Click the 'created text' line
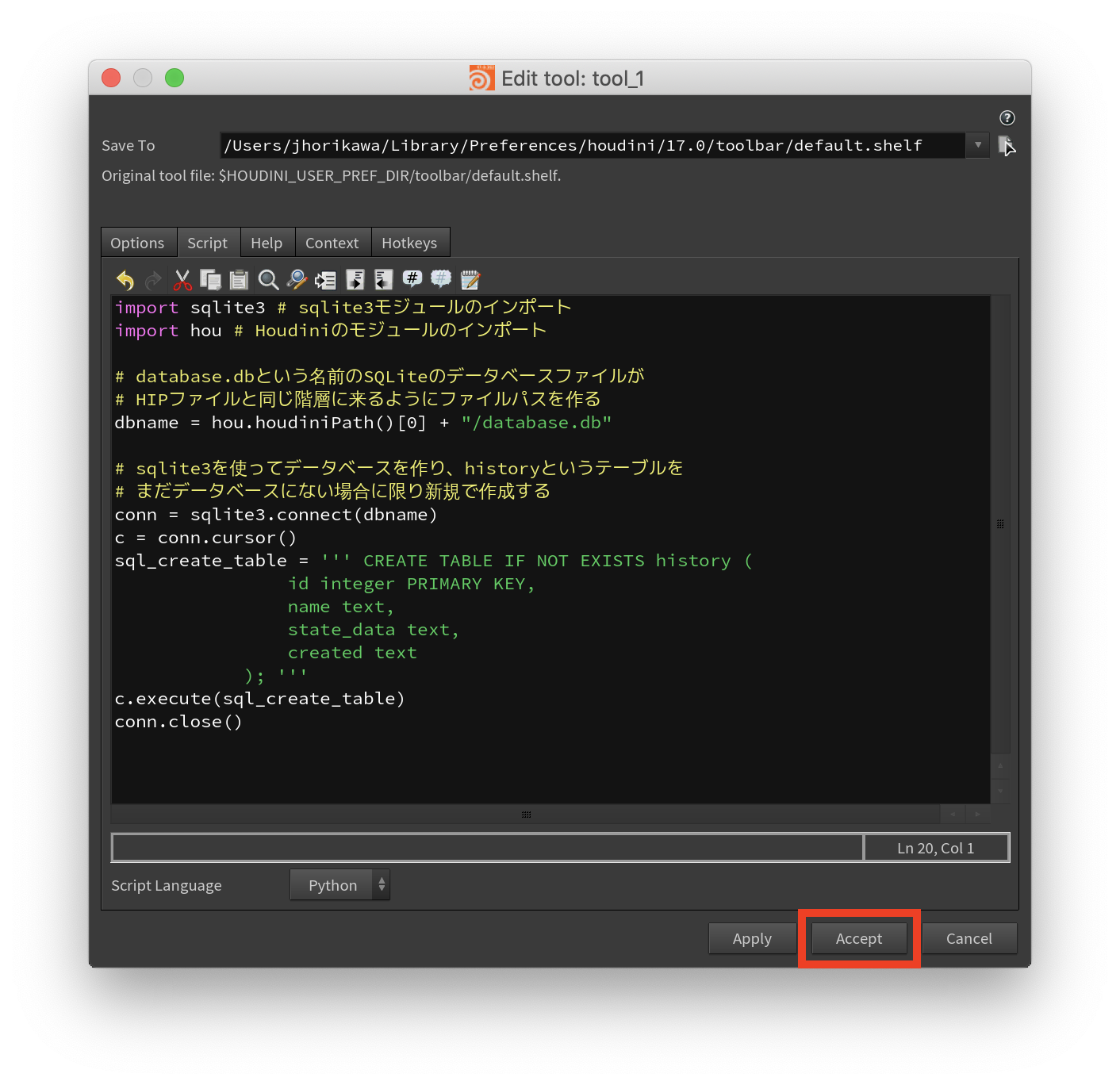 pyautogui.click(x=352, y=652)
